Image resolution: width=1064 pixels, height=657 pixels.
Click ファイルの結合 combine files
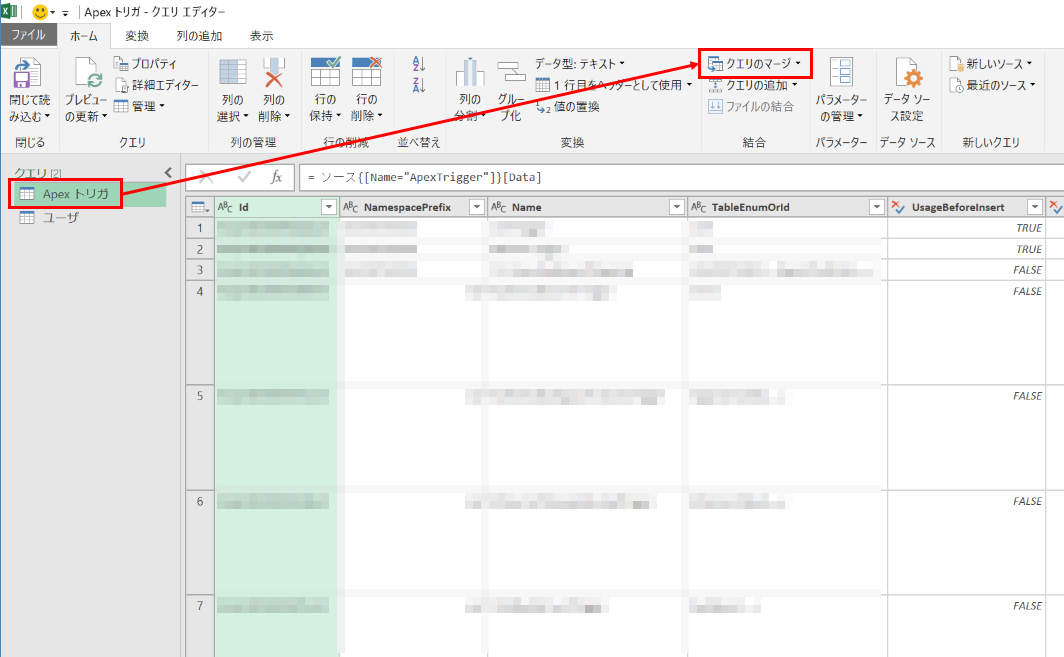(750, 107)
